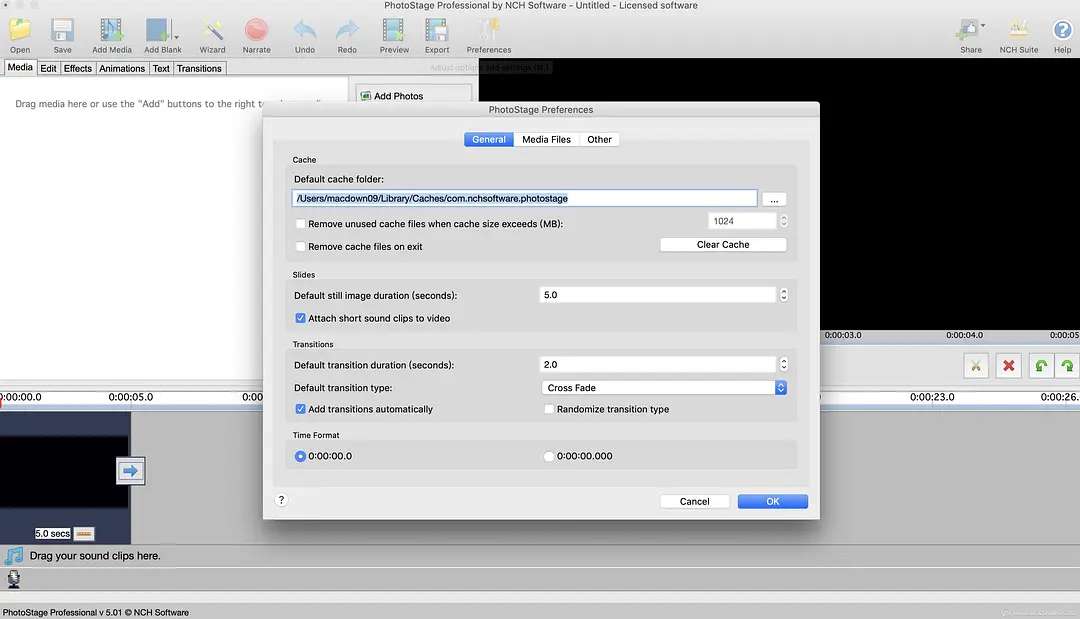This screenshot has width=1080, height=619.
Task: Undo the last action
Action: click(304, 35)
